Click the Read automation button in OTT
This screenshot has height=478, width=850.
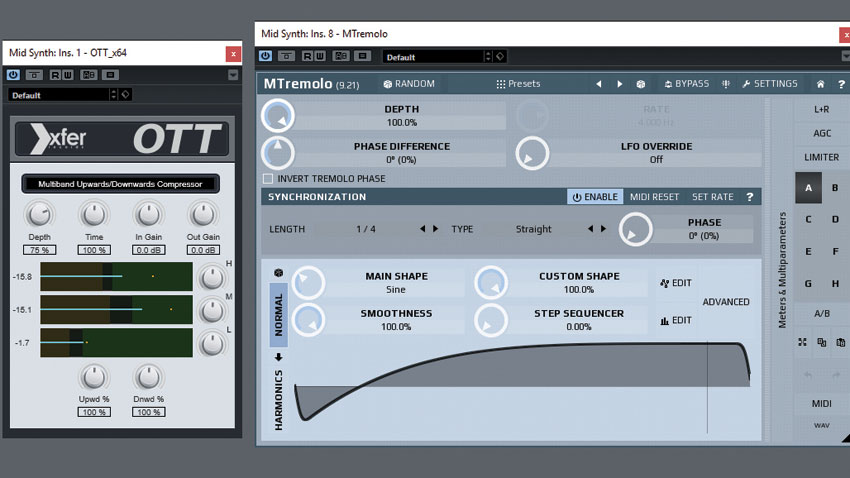pyautogui.click(x=55, y=75)
